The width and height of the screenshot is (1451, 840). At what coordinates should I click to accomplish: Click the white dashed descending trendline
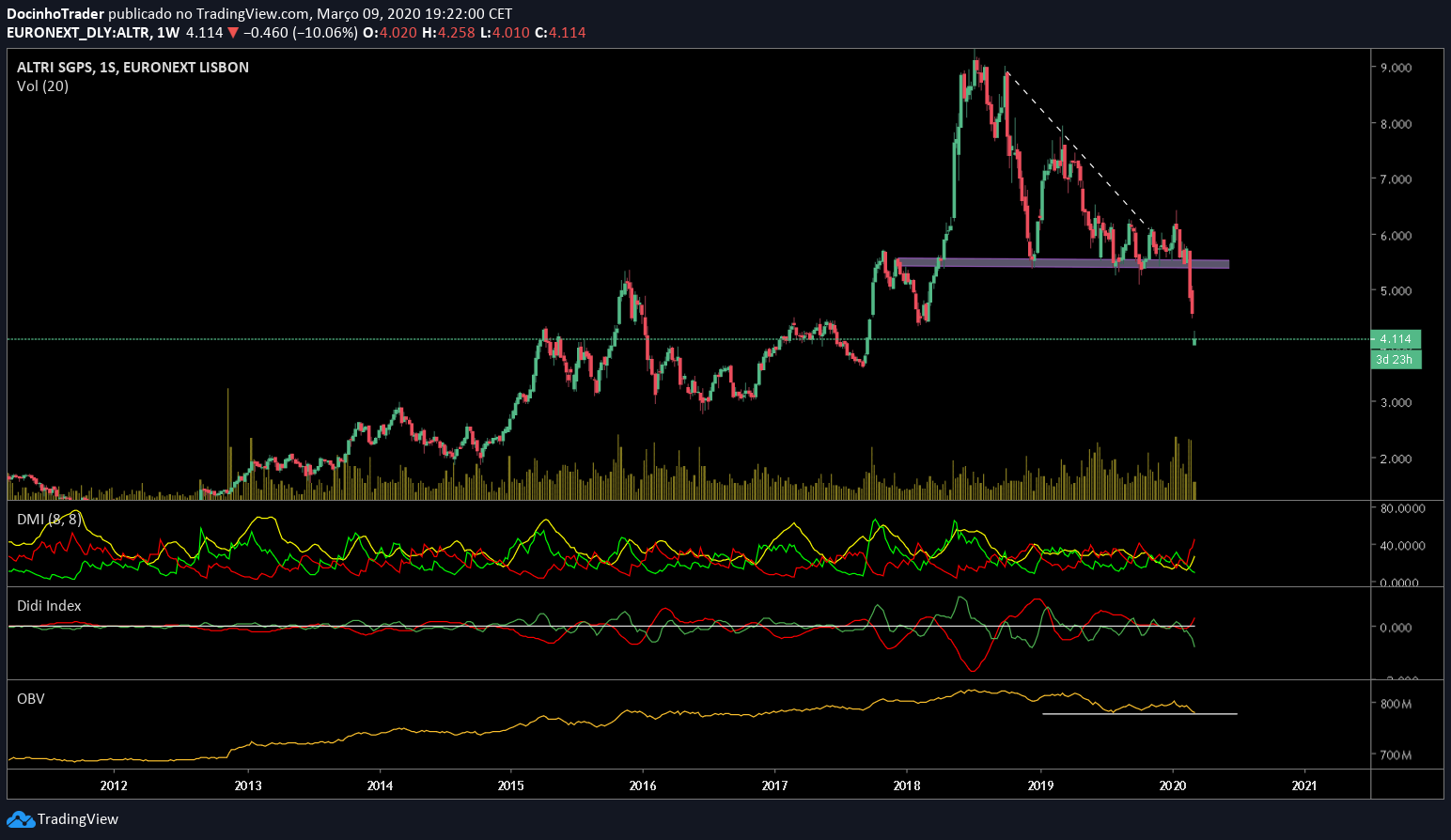1077,148
